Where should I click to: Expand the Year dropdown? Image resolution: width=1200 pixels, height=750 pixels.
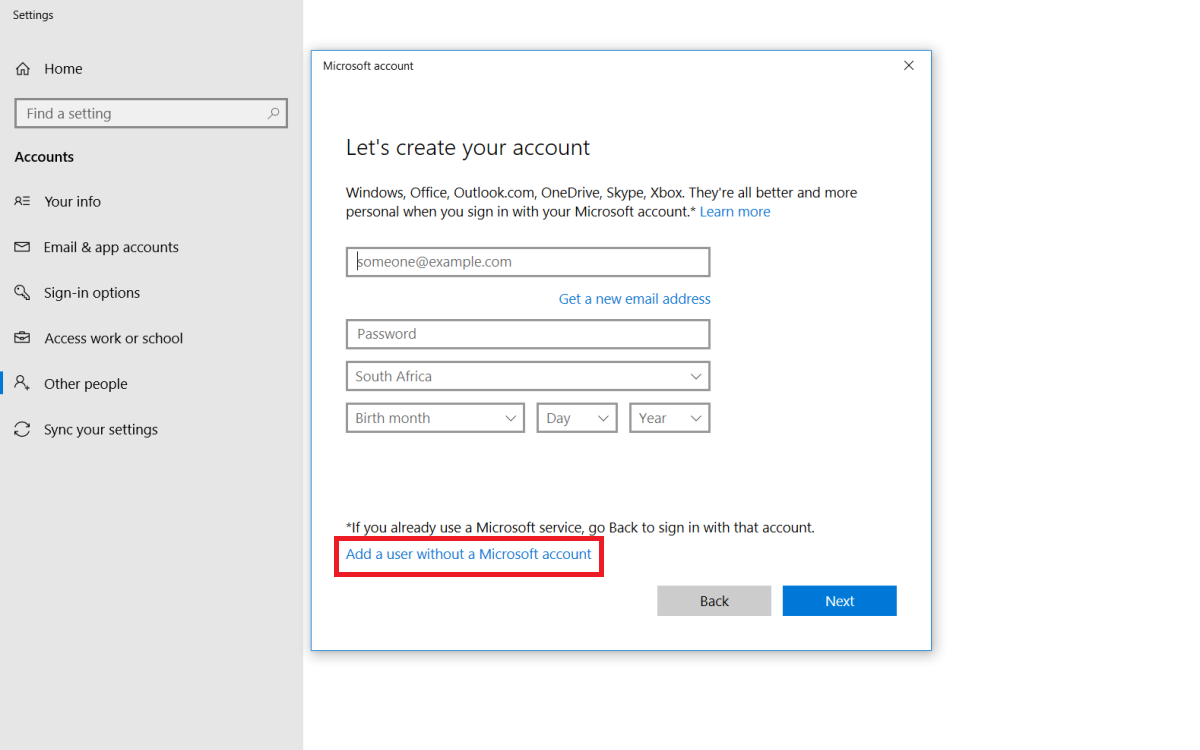point(669,418)
